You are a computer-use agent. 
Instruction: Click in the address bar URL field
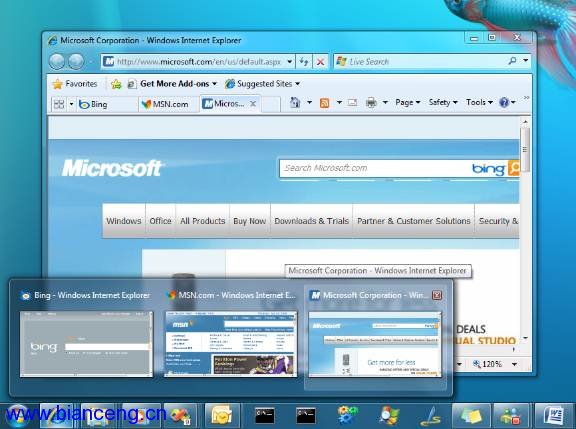pos(198,62)
